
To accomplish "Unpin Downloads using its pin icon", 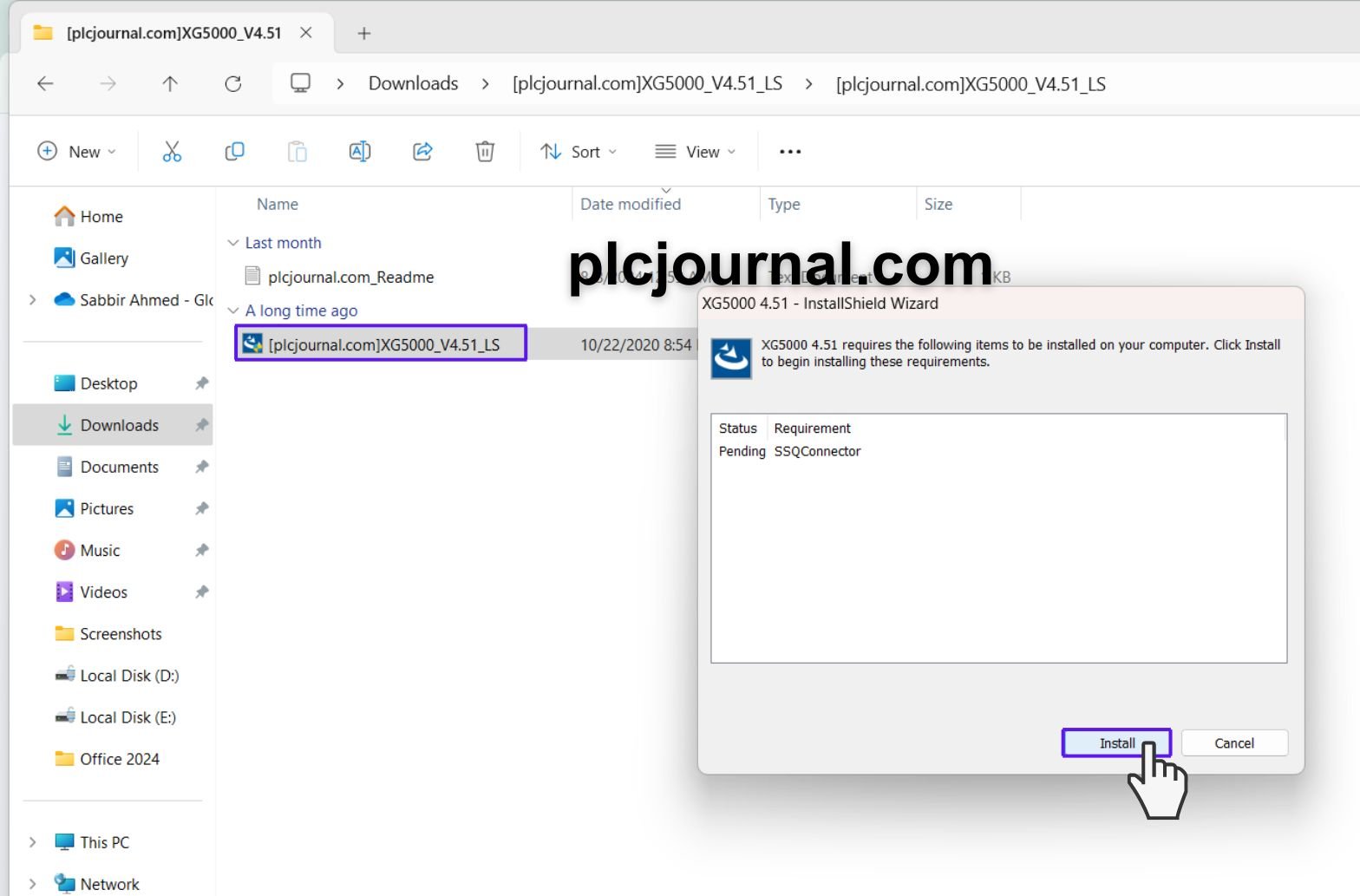I will pos(201,425).
